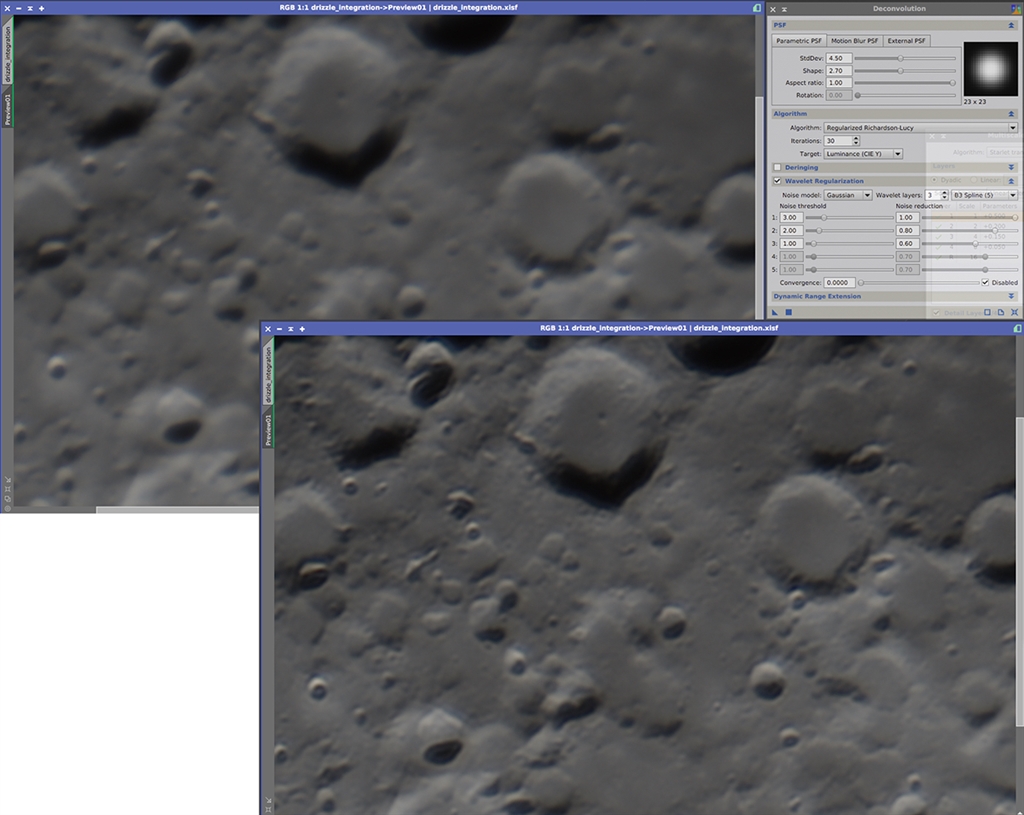Viewport: 1024px width, 815px height.
Task: Select Preview01 tab in back image window
Action: pyautogui.click(x=8, y=108)
